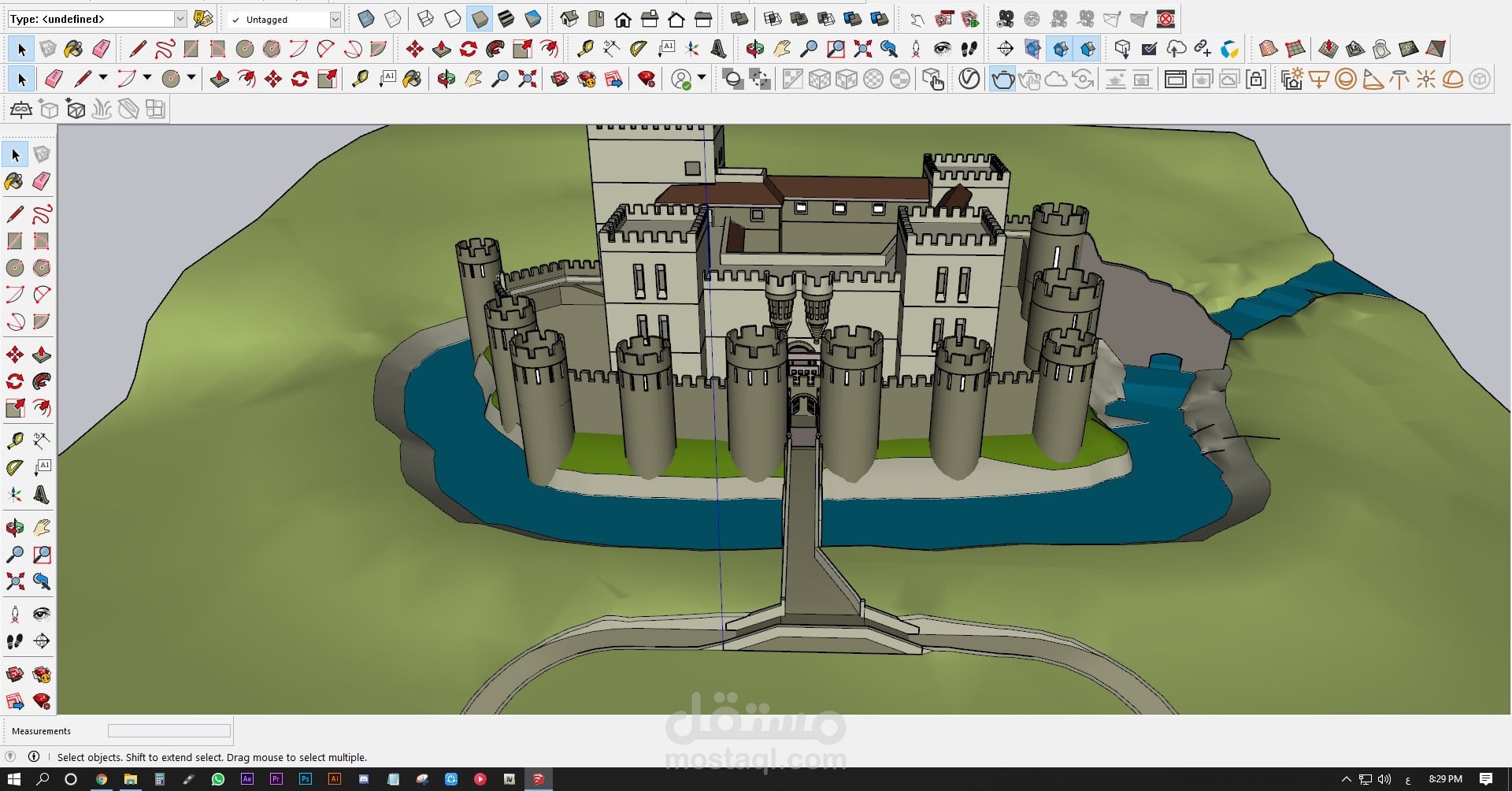Toggle X-Ray face style
Viewport: 1512px width, 791px height.
pos(365,19)
